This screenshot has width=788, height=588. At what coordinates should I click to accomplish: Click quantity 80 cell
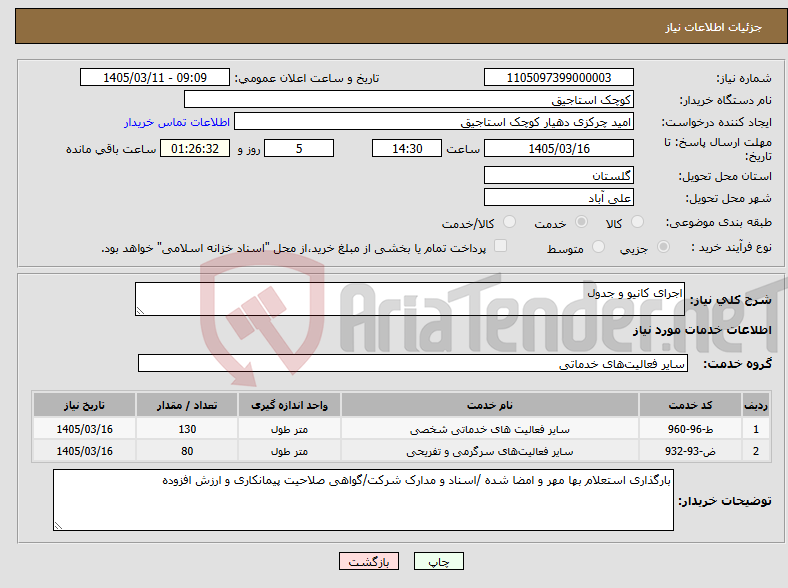186,451
